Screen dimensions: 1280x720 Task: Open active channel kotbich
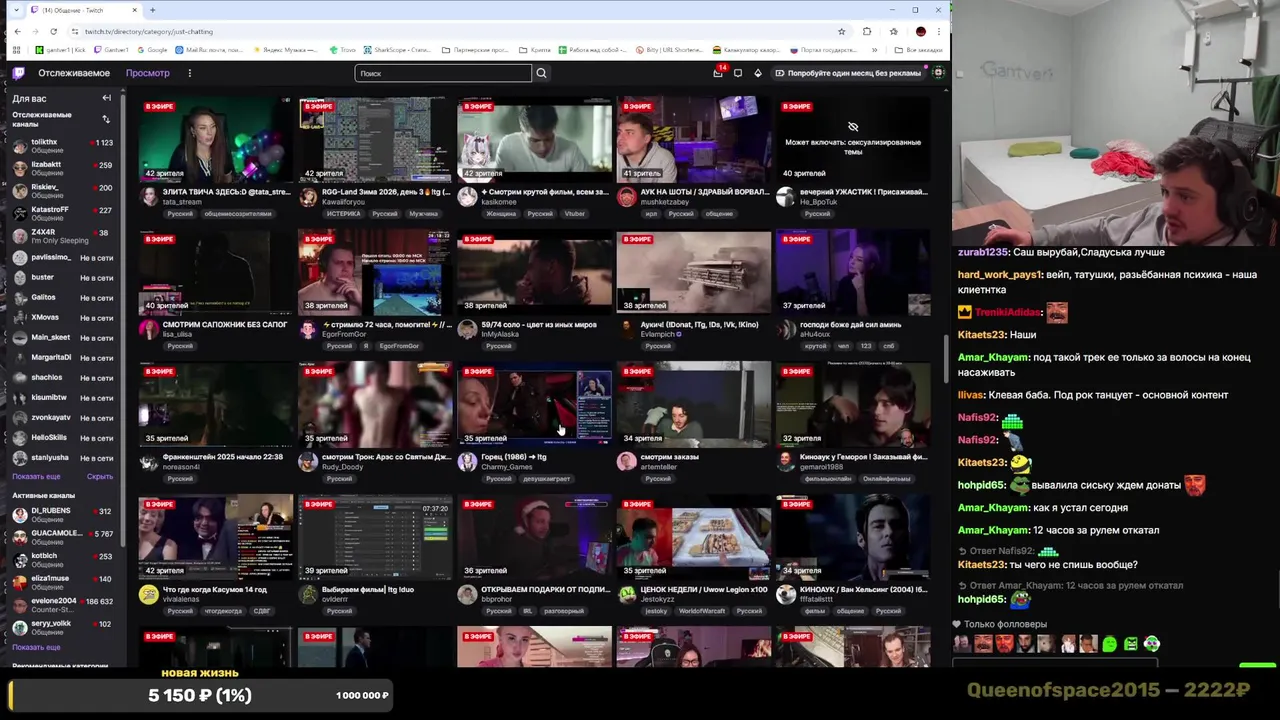[62, 559]
